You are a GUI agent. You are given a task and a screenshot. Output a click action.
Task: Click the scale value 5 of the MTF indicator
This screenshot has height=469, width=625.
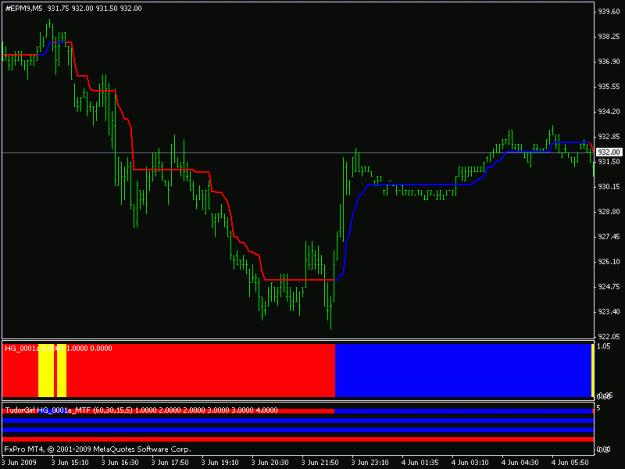pyautogui.click(x=598, y=408)
